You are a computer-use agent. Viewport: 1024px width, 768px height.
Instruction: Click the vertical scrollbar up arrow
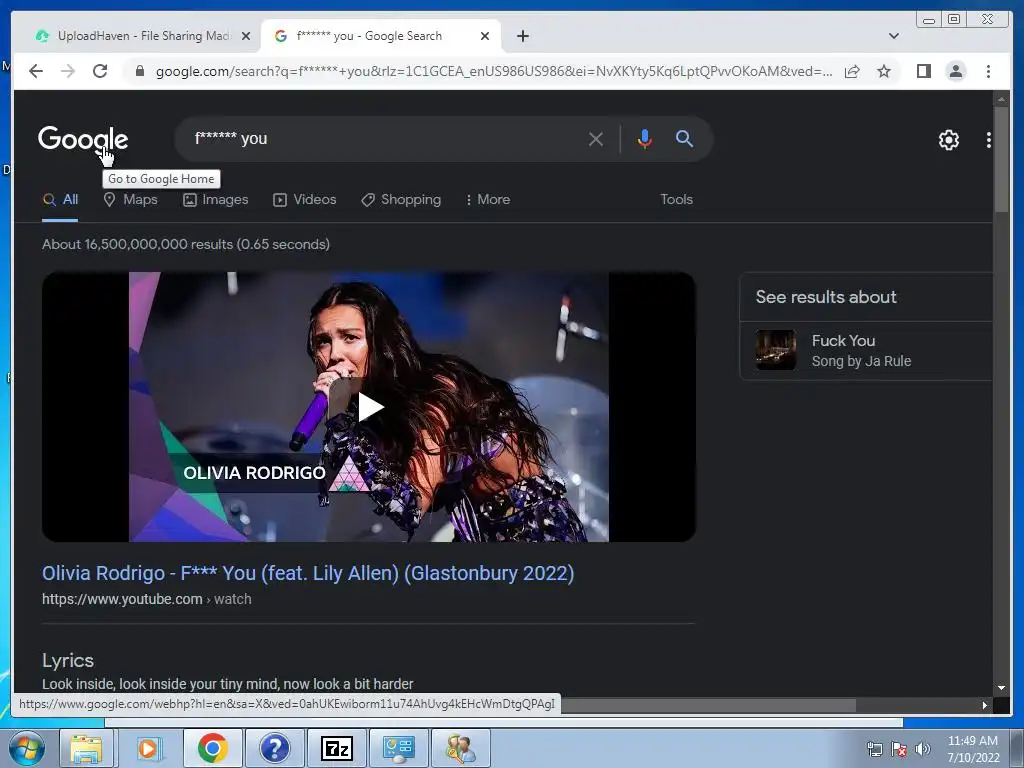click(1001, 99)
